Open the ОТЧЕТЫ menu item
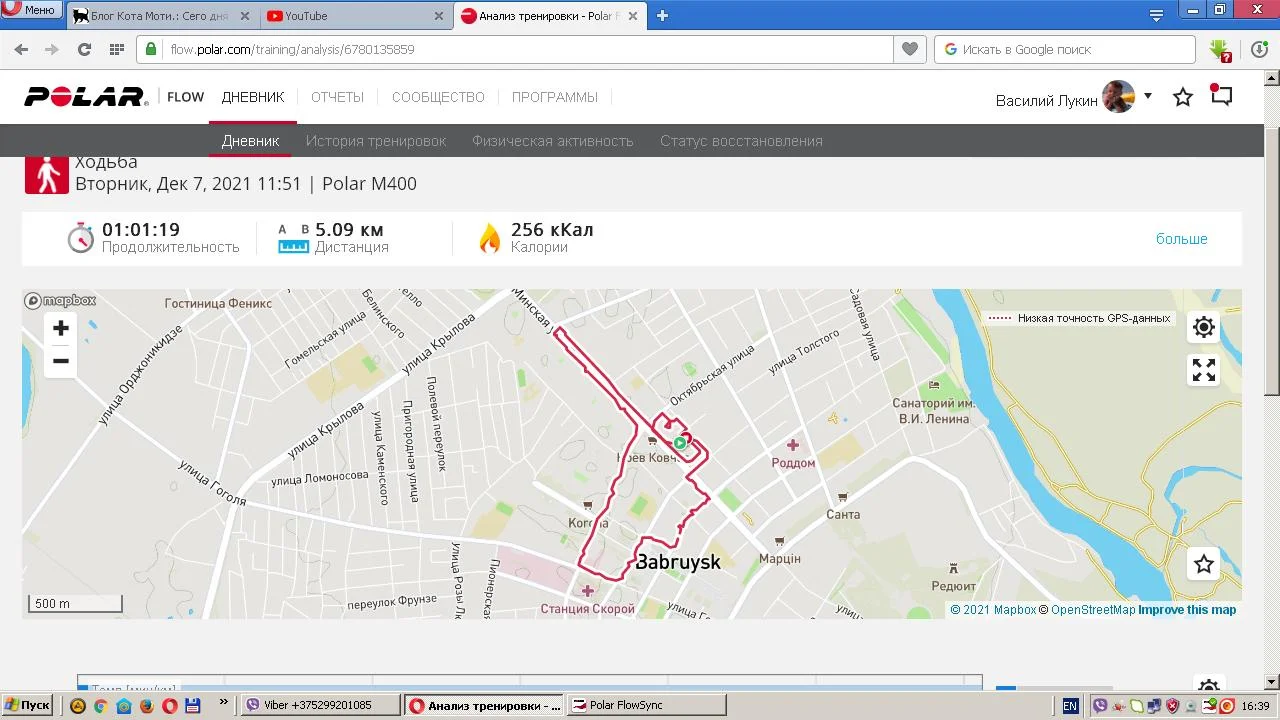1280x720 pixels. click(x=337, y=97)
